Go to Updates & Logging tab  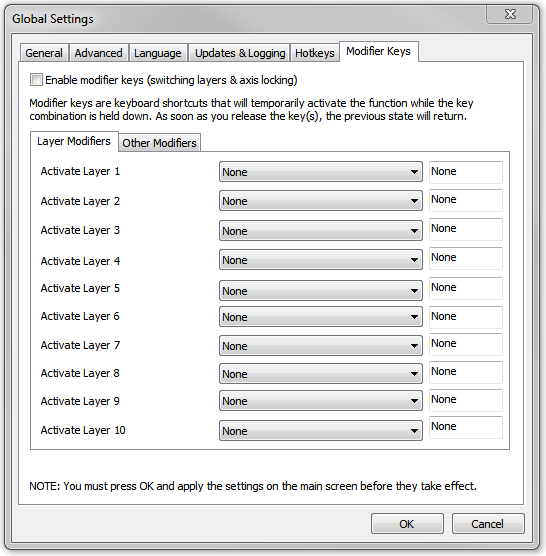tap(240, 53)
